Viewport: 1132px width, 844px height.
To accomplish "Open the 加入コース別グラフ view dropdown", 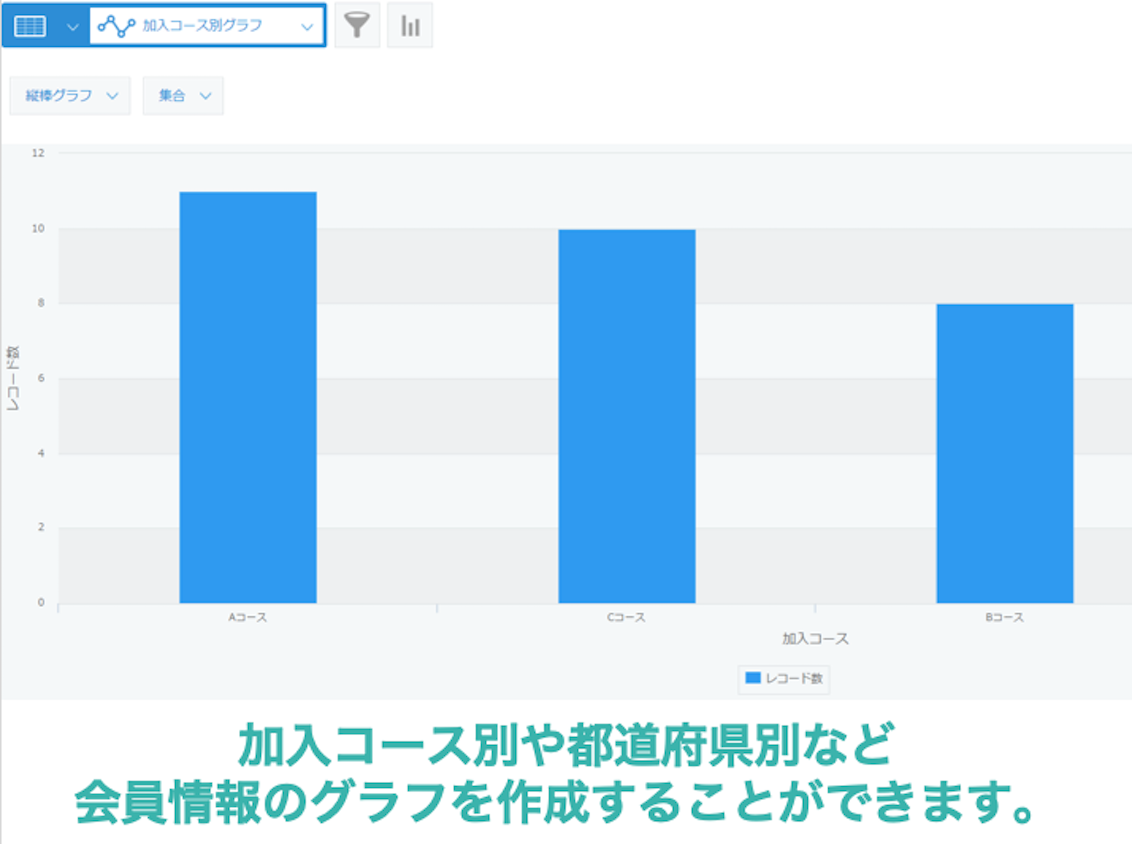I will (307, 27).
